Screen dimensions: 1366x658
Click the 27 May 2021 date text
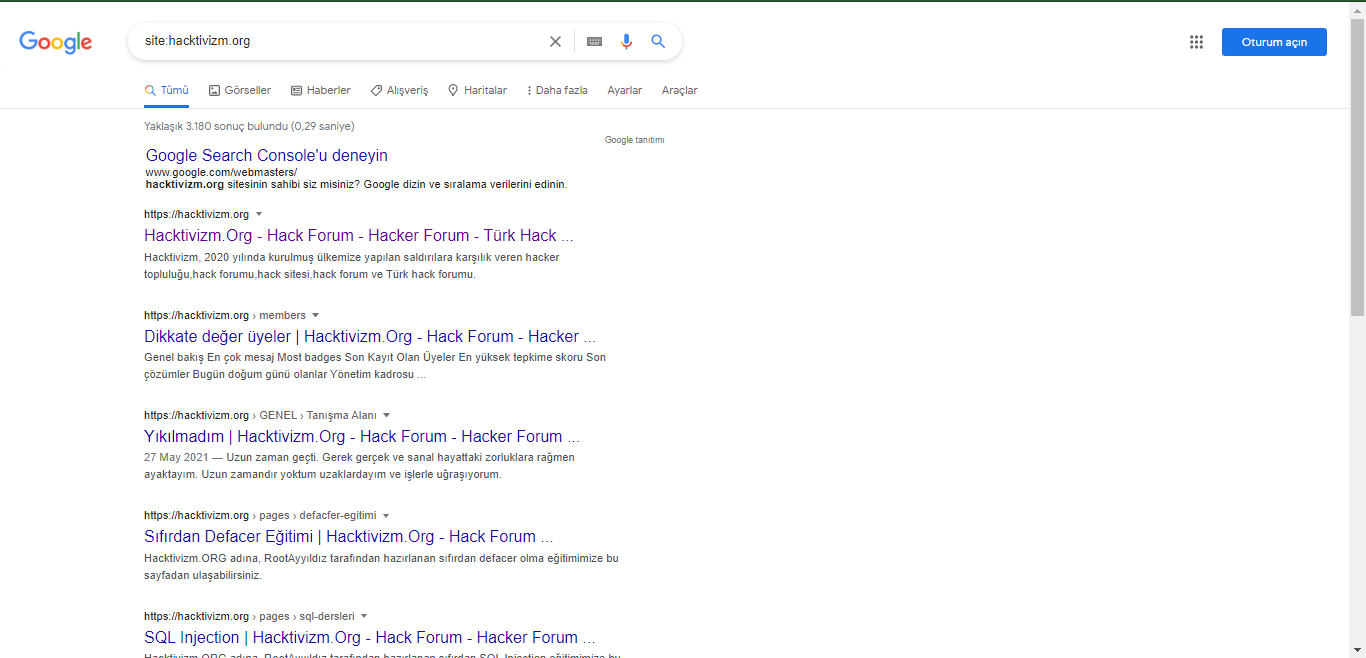tap(176, 457)
